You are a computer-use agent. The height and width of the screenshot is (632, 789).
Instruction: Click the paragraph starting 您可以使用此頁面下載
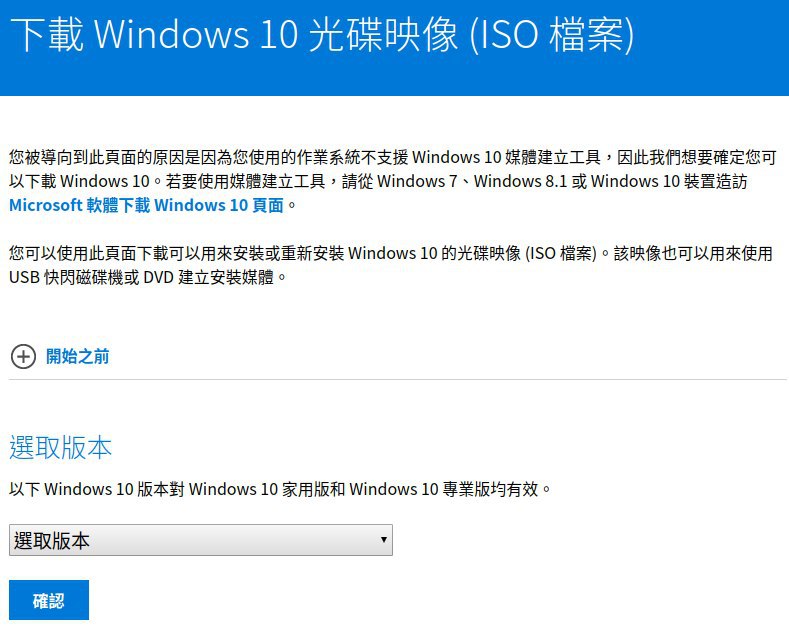pos(390,265)
